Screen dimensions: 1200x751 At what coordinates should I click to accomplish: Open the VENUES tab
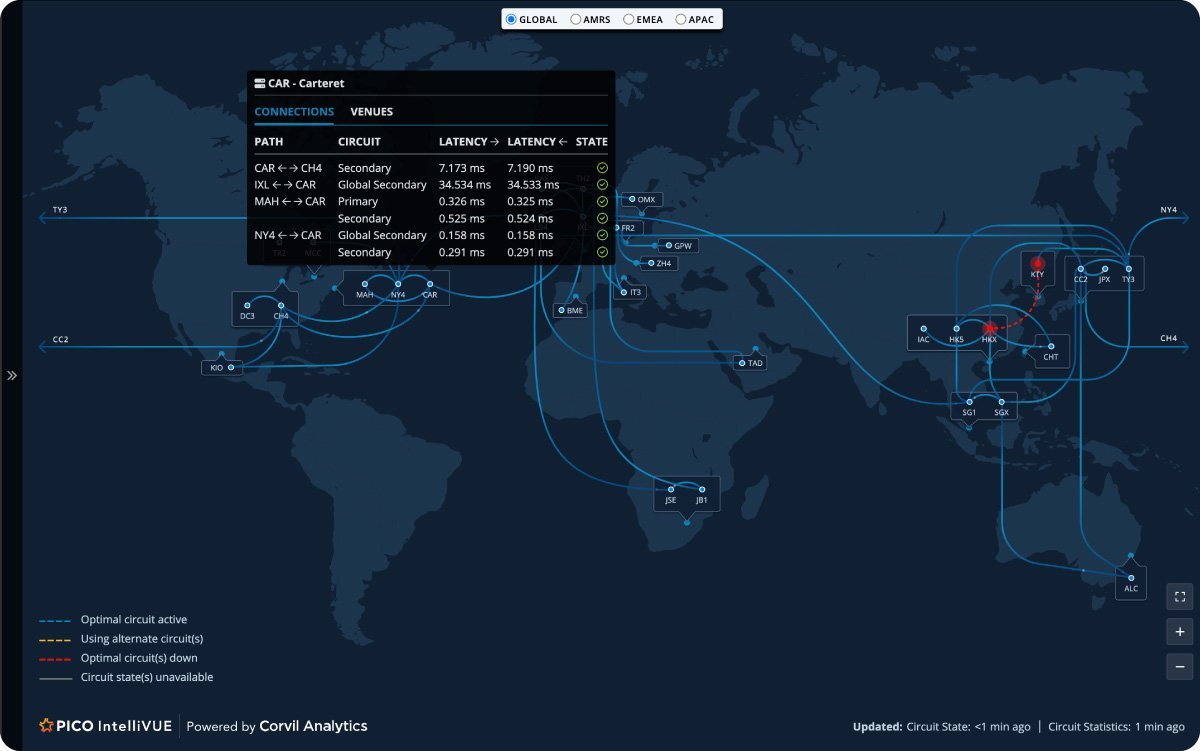(x=371, y=112)
